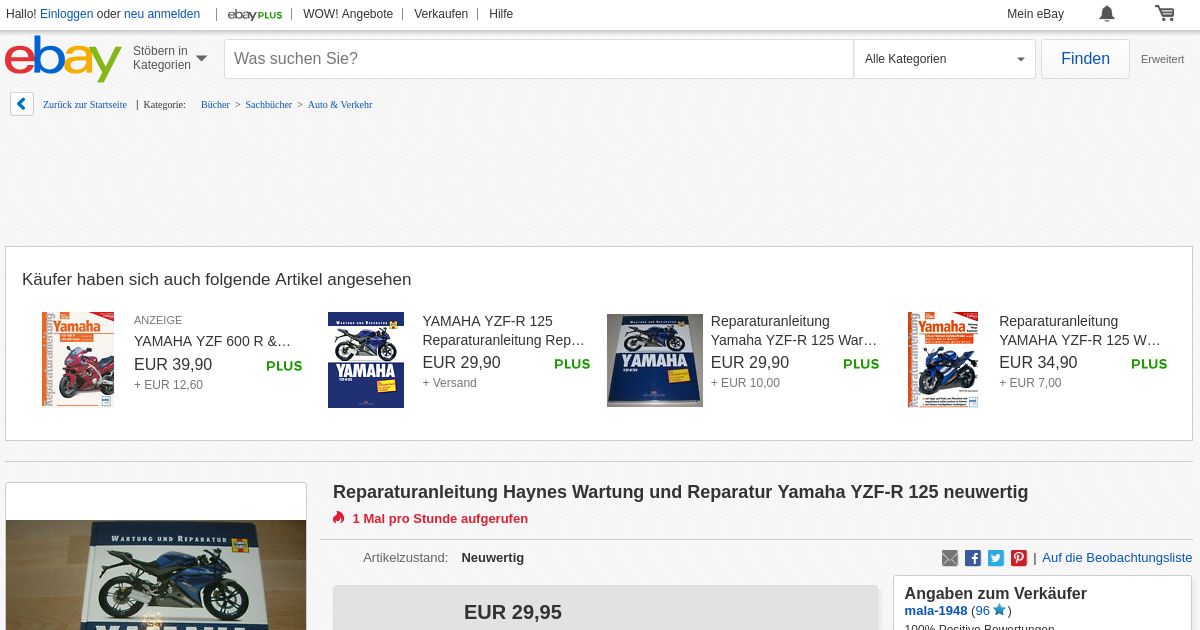Share the item on Twitter
1200x630 pixels.
point(996,558)
